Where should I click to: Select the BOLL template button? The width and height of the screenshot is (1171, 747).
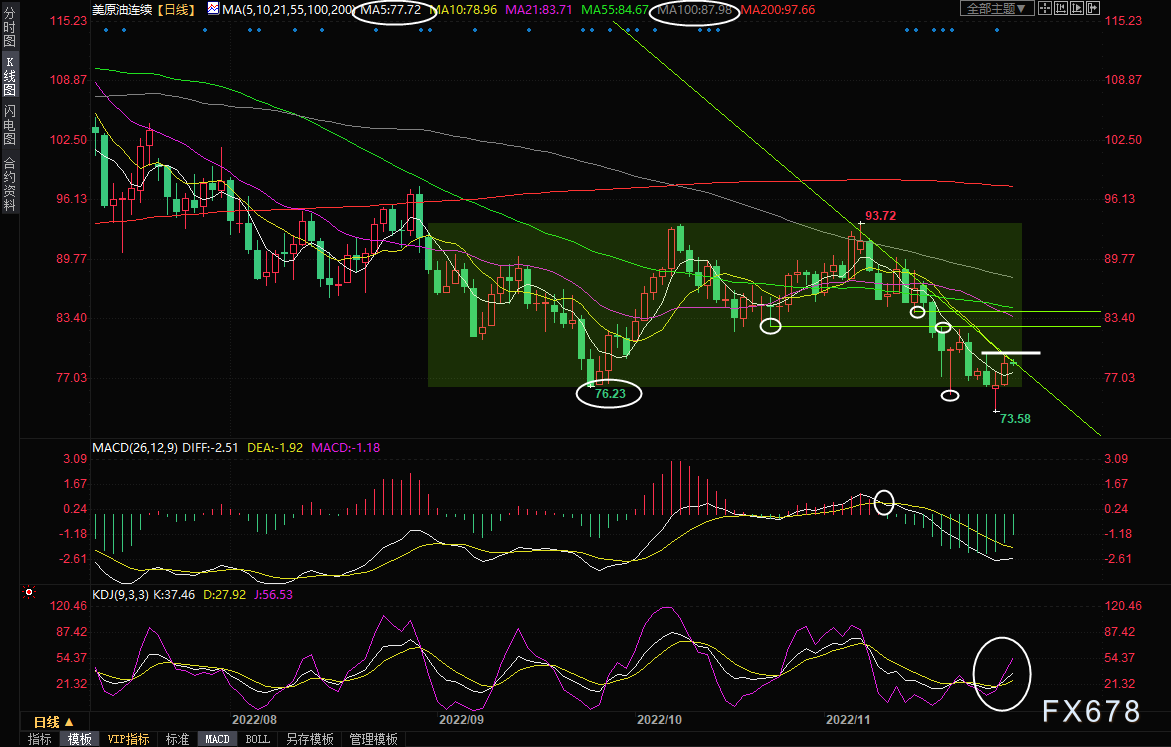pyautogui.click(x=258, y=739)
